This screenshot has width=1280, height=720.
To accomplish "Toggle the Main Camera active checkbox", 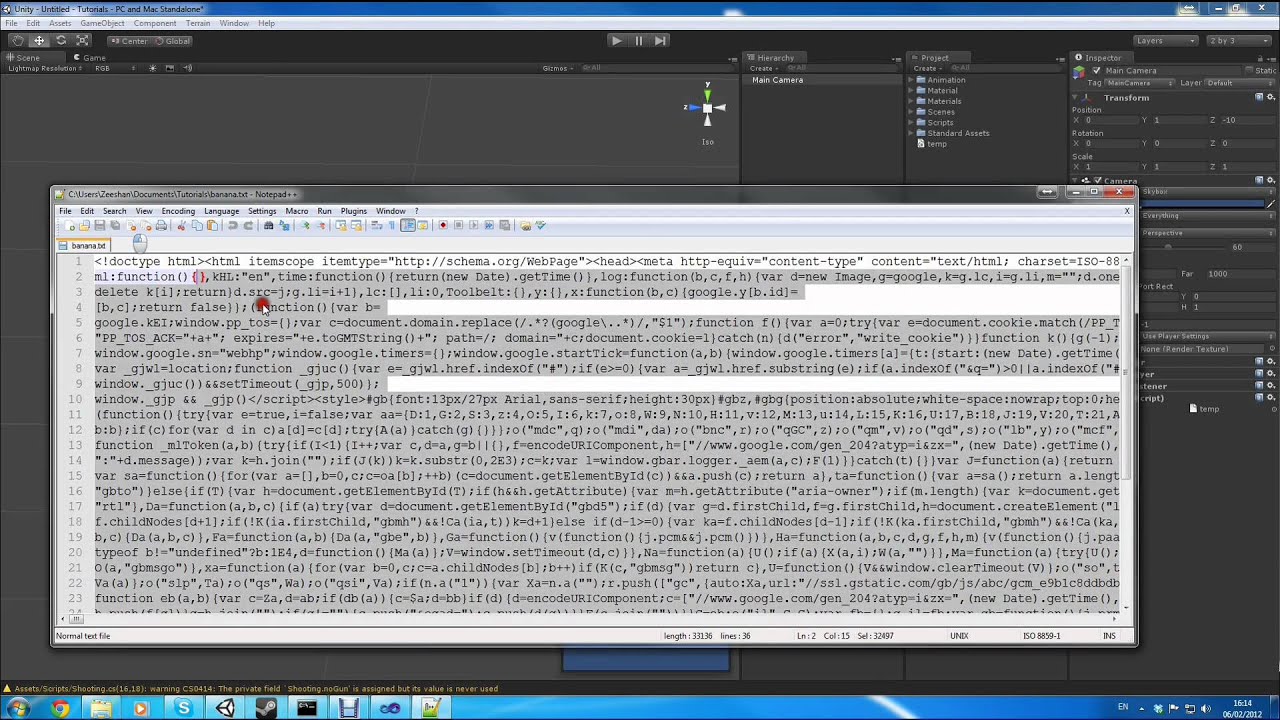I will pos(1097,71).
